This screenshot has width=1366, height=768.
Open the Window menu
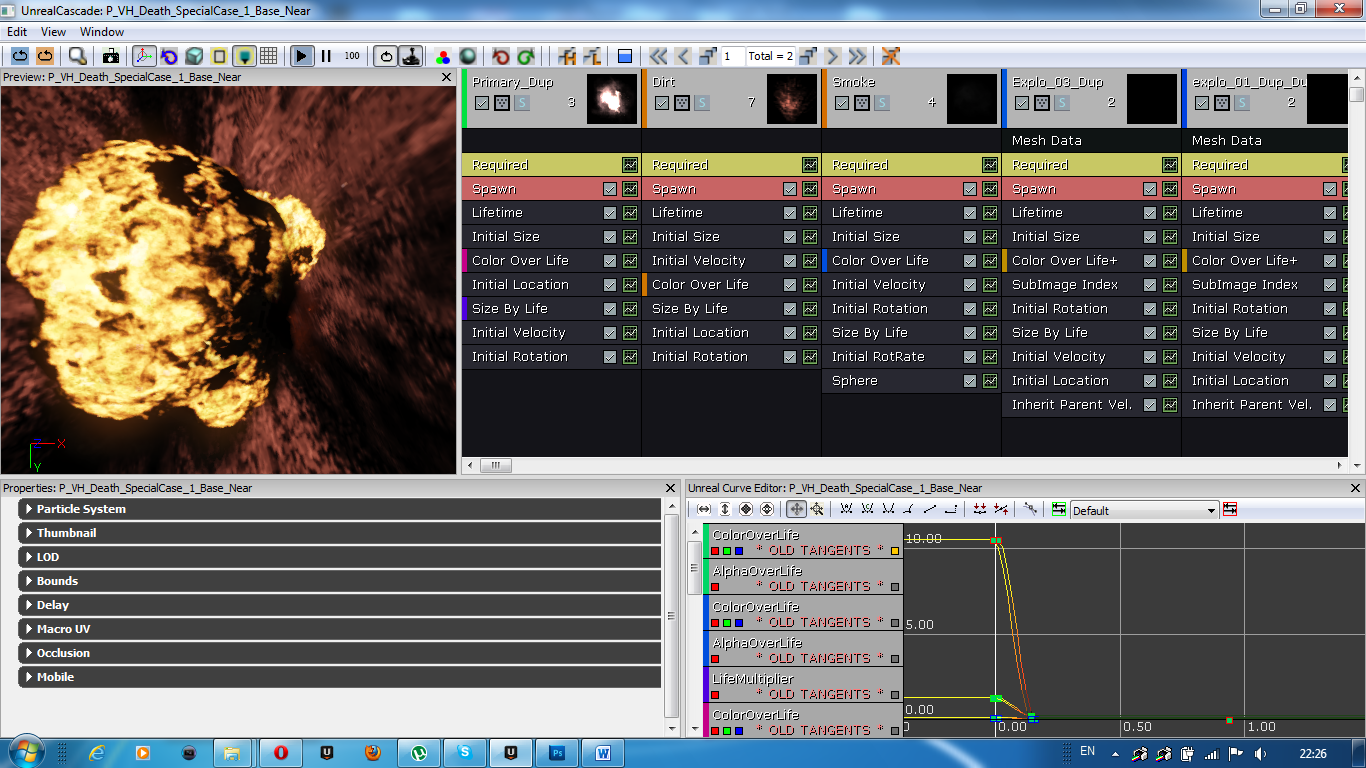[x=102, y=32]
